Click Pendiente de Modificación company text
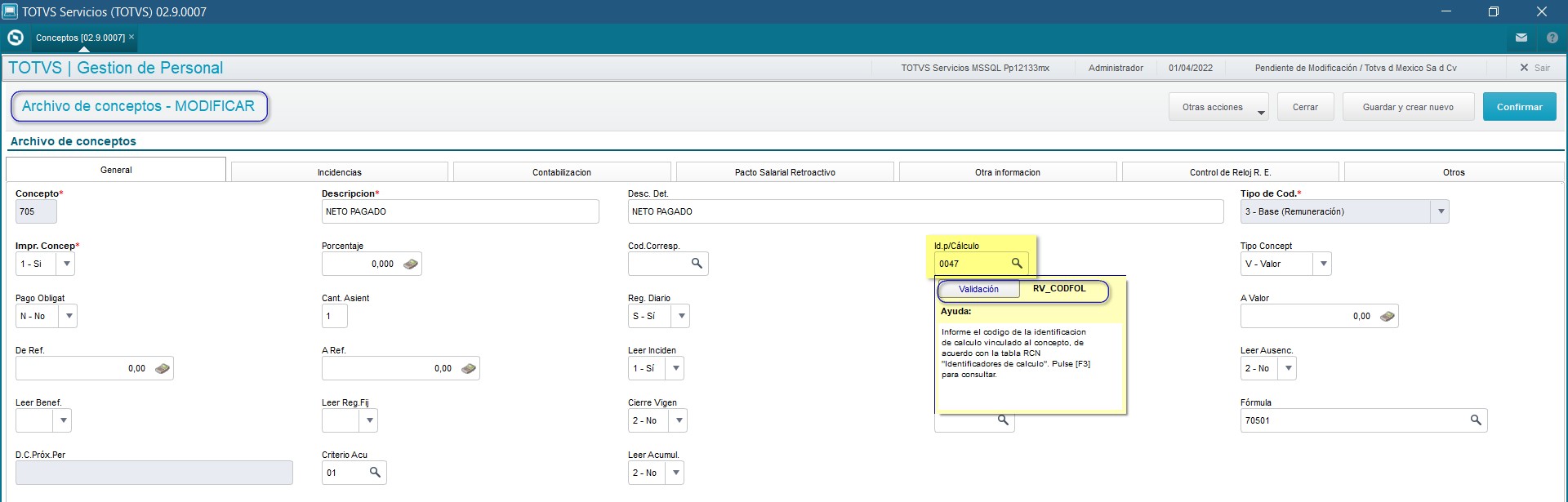This screenshot has width=1568, height=502. pyautogui.click(x=1356, y=68)
